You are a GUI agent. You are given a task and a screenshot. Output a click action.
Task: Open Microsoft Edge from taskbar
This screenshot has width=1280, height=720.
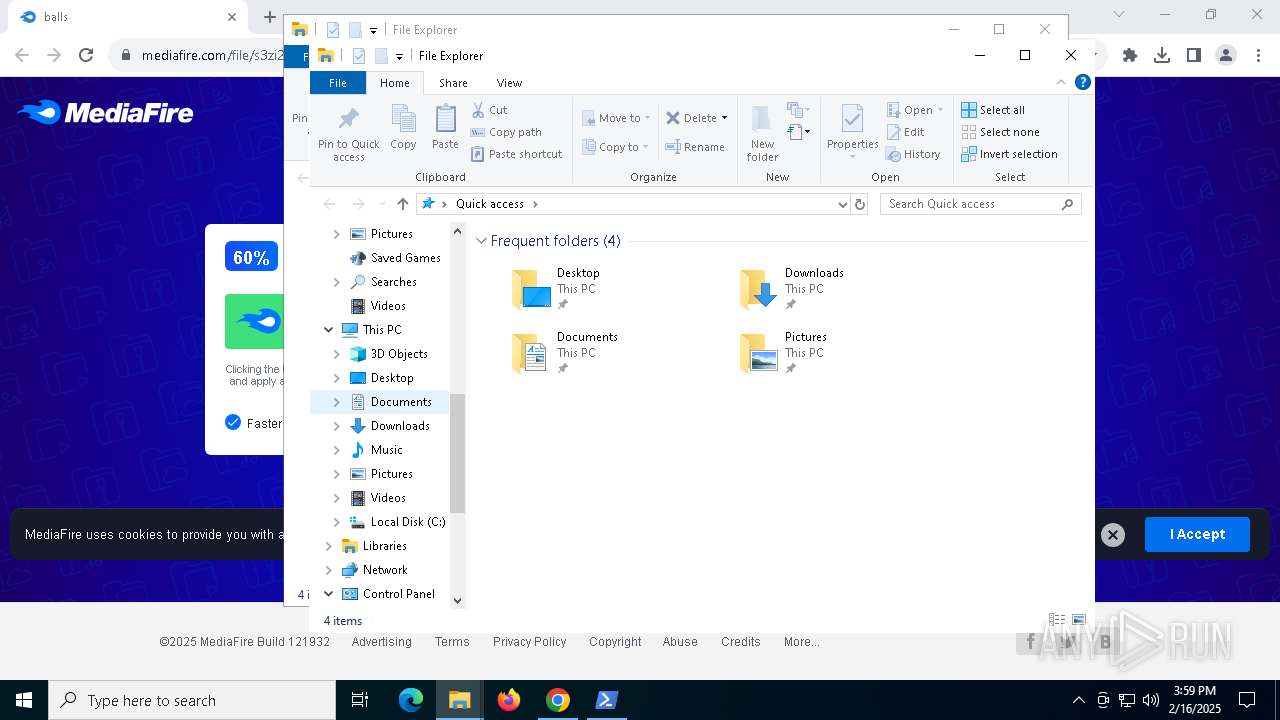pos(411,700)
